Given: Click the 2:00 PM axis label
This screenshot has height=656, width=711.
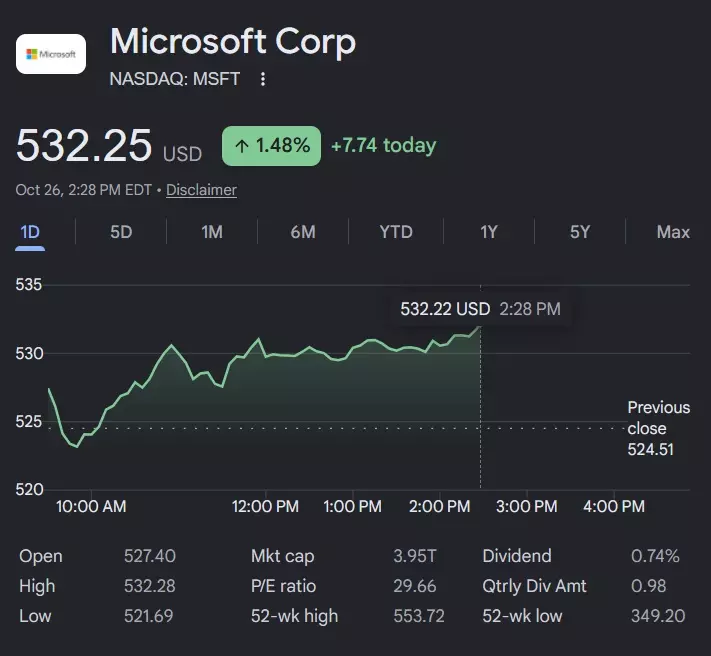Looking at the screenshot, I should pos(439,506).
